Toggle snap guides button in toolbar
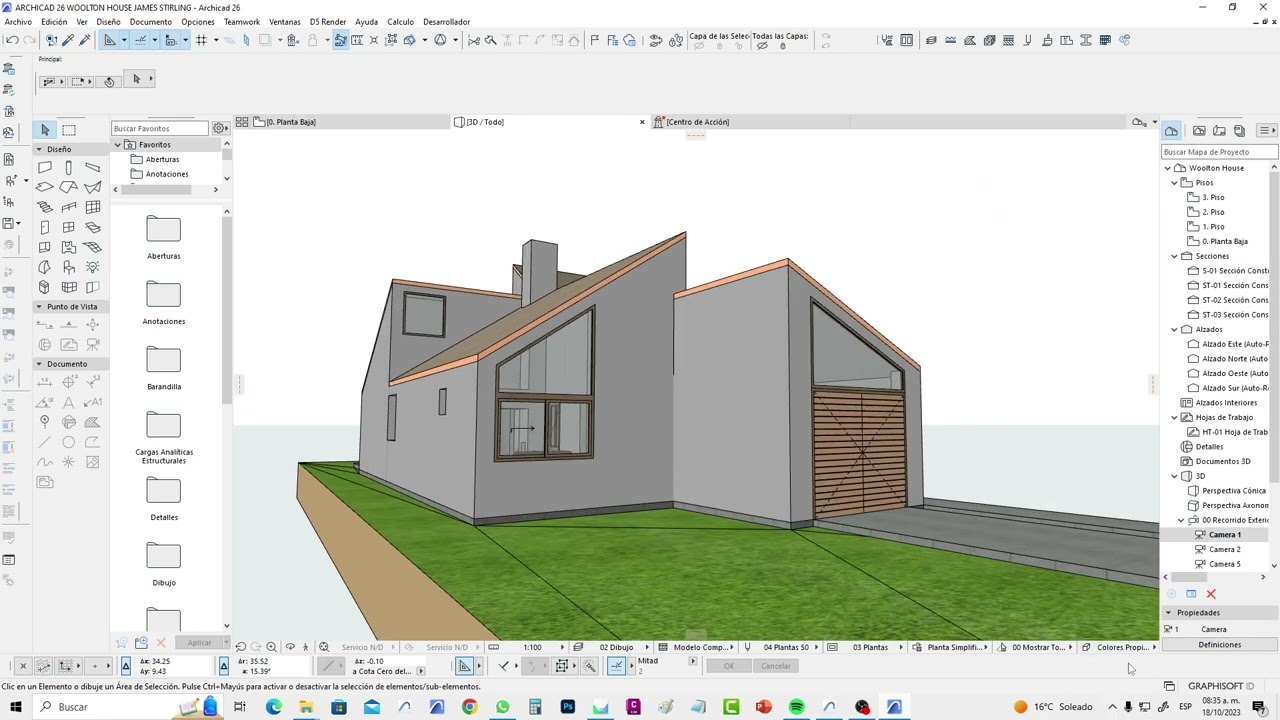 140,40
